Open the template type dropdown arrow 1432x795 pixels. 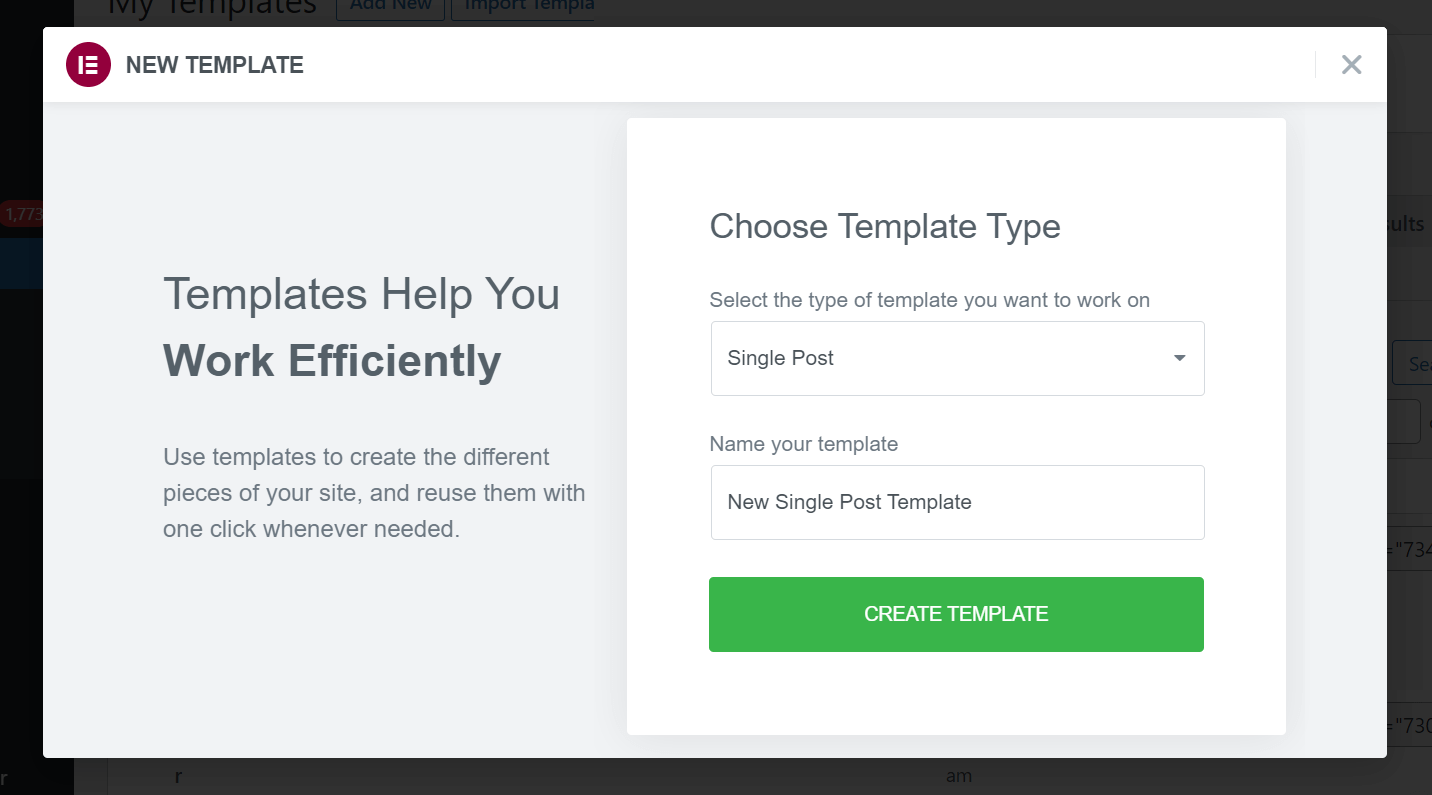(x=1179, y=358)
